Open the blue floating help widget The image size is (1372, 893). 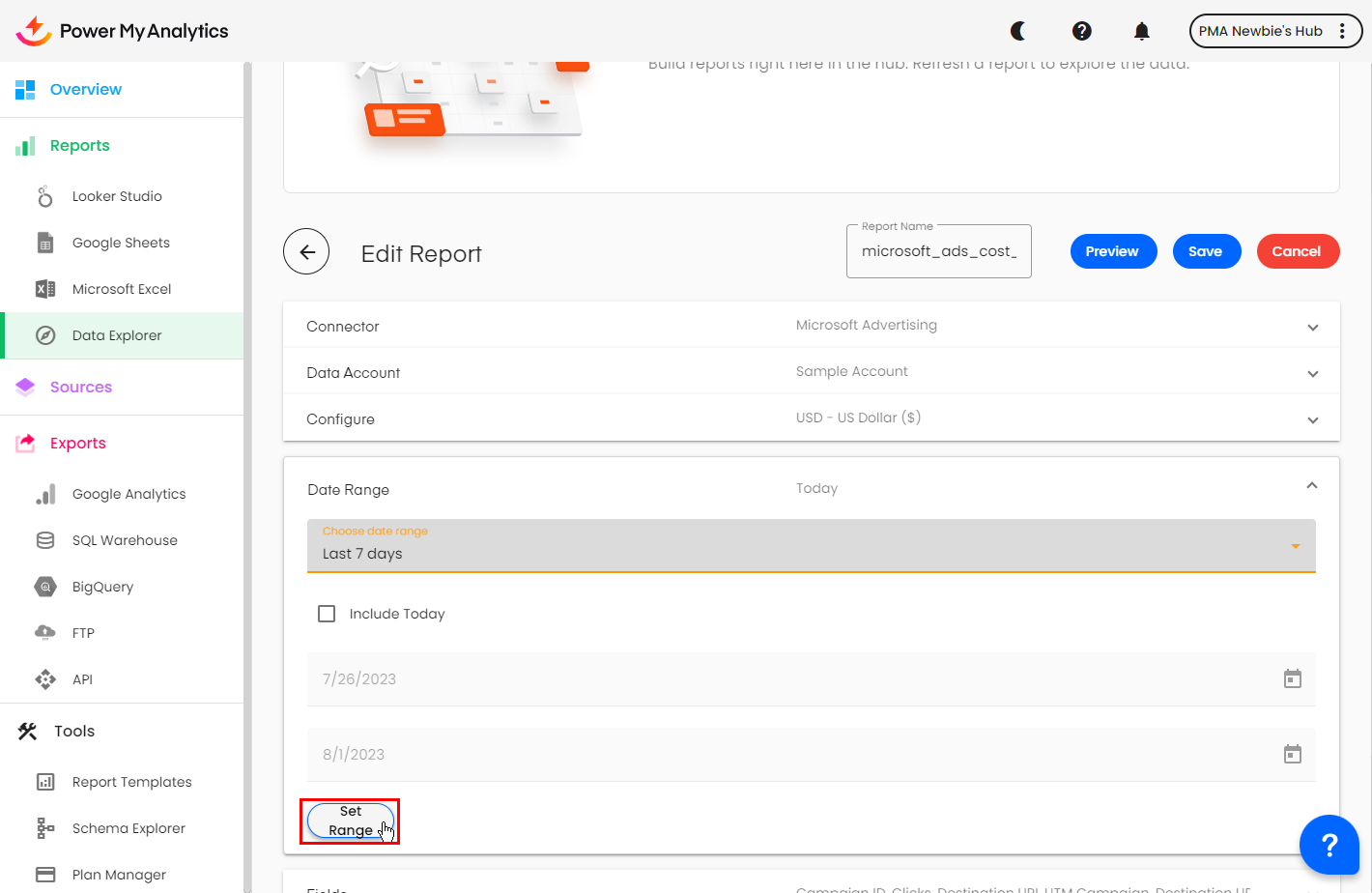click(1329, 845)
